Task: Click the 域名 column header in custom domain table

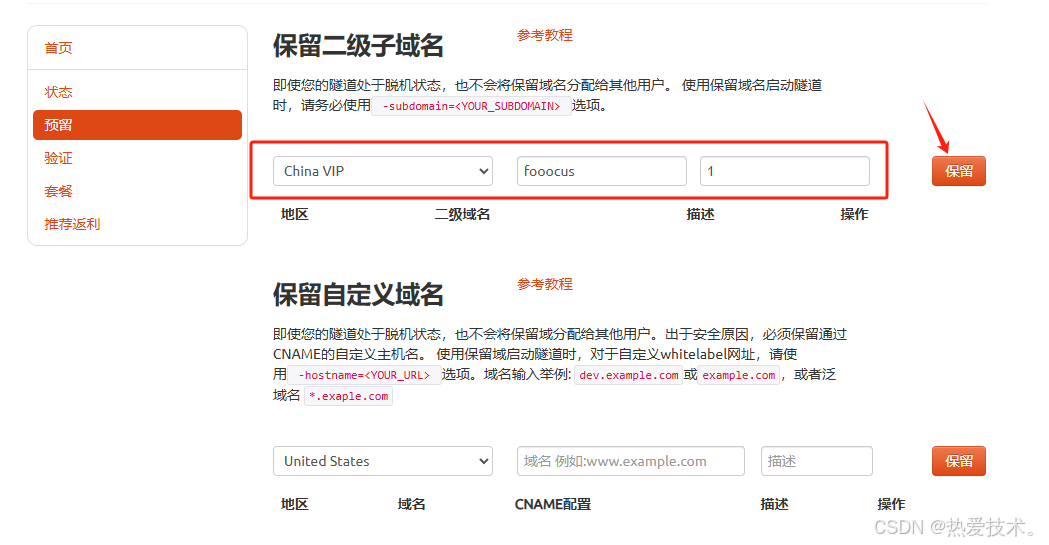Action: click(411, 505)
